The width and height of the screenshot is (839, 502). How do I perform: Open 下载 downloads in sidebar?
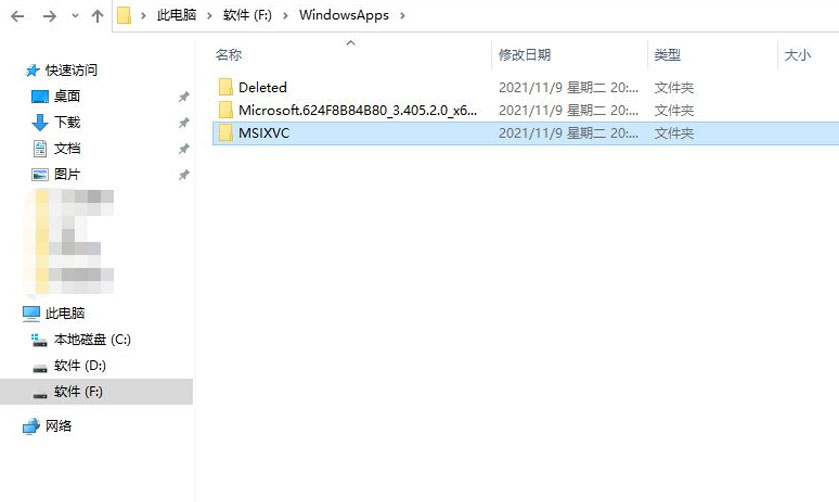click(67, 123)
